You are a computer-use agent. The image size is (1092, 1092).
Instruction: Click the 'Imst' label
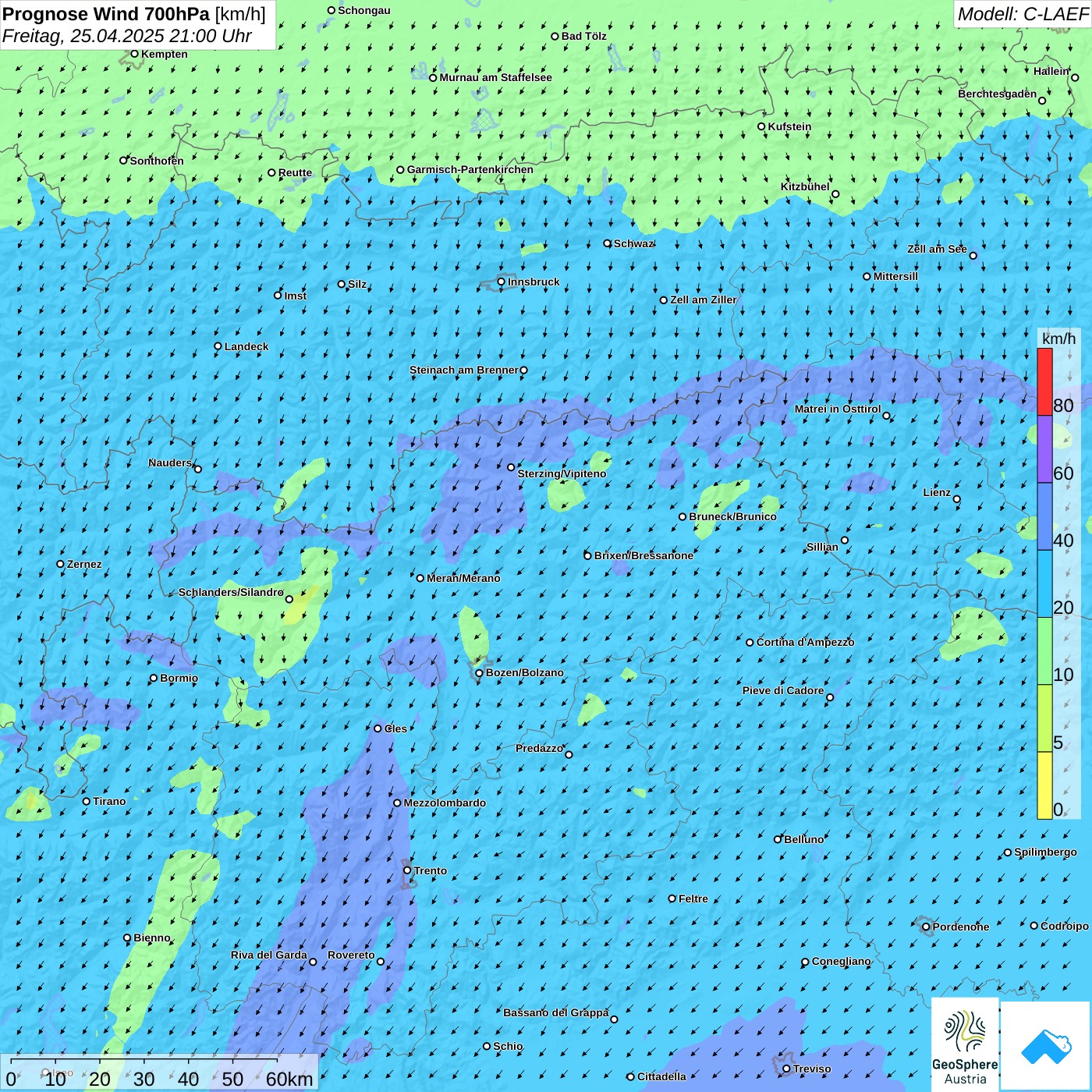pos(295,296)
